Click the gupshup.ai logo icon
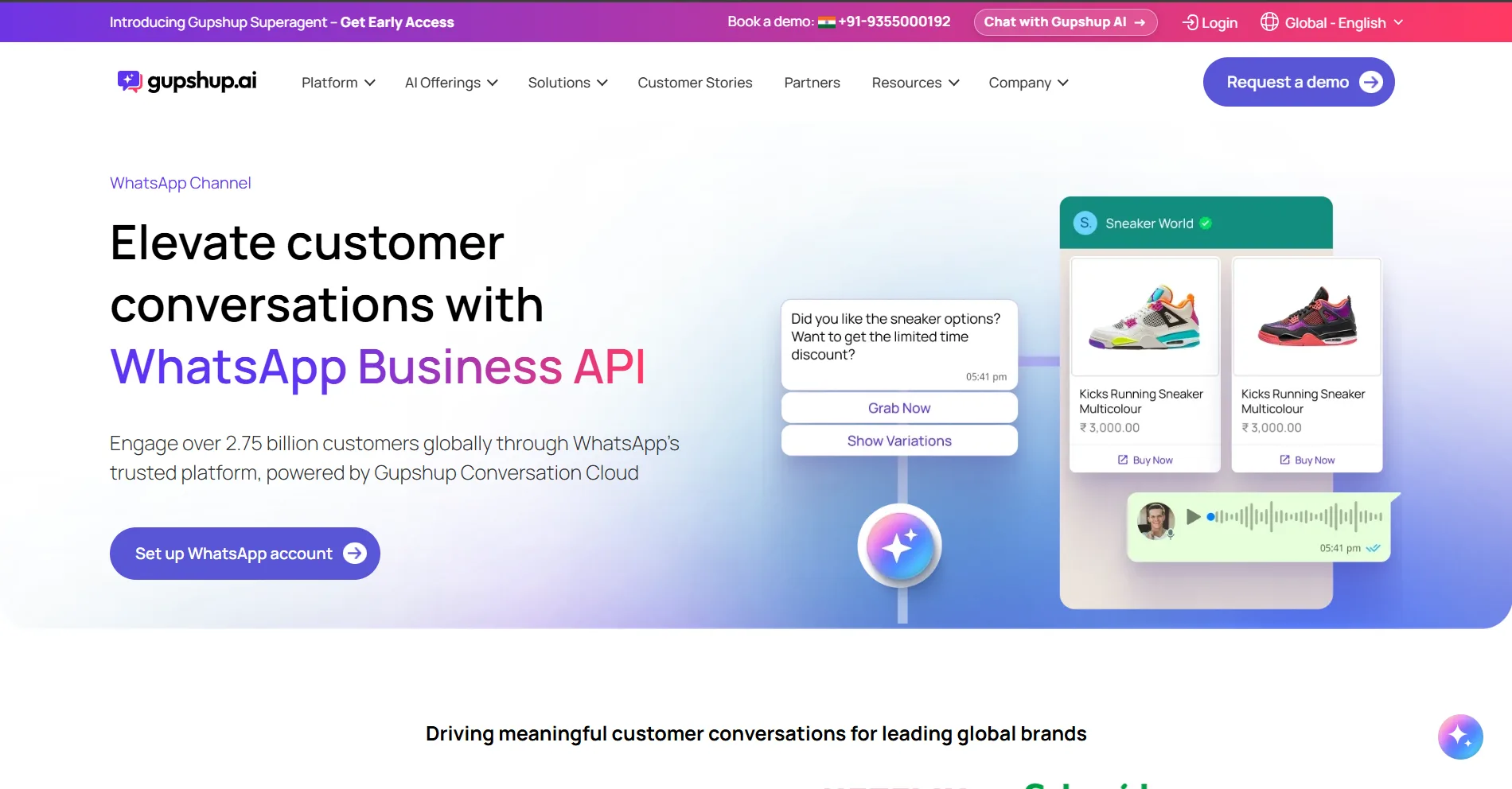 130,81
